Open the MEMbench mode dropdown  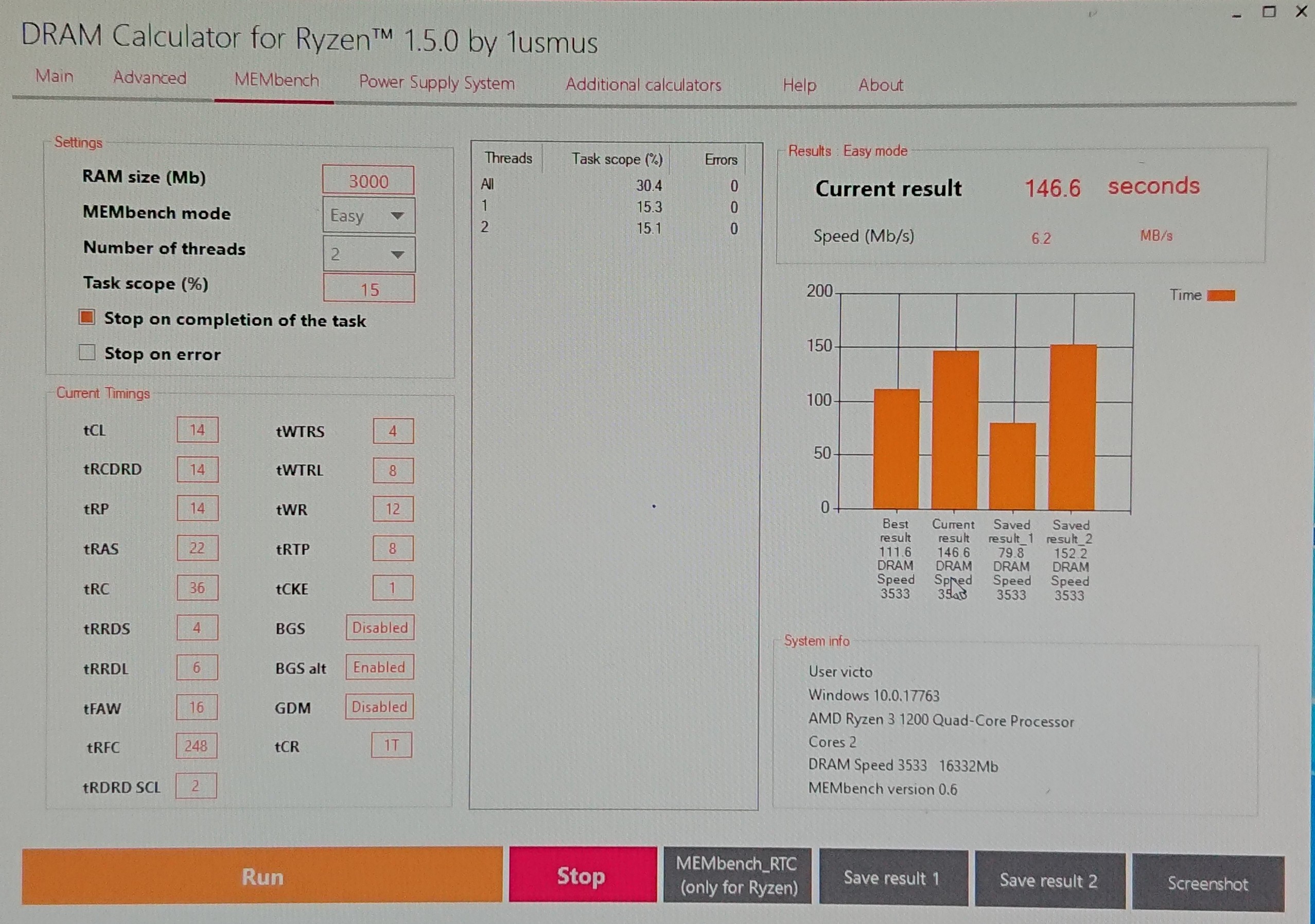[x=369, y=215]
